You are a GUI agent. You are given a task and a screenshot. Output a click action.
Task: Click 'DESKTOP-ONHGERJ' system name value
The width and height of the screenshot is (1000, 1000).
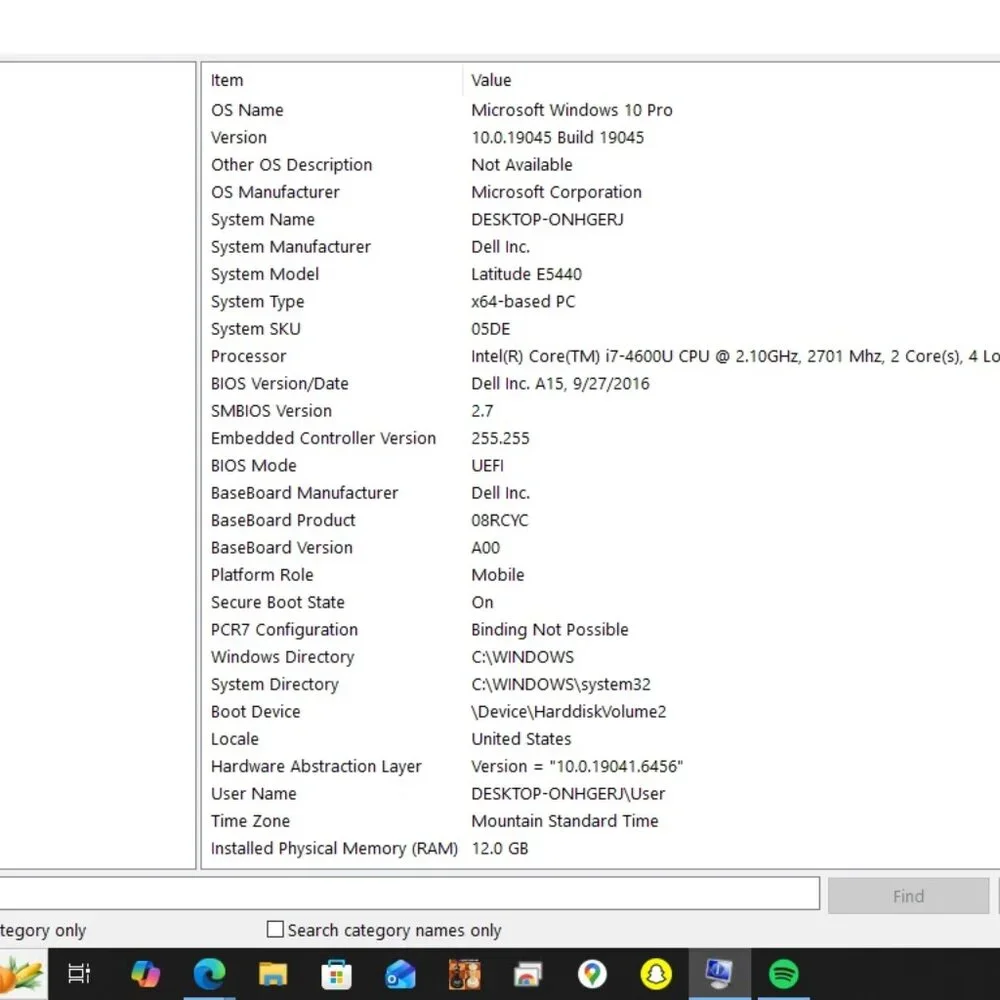548,220
